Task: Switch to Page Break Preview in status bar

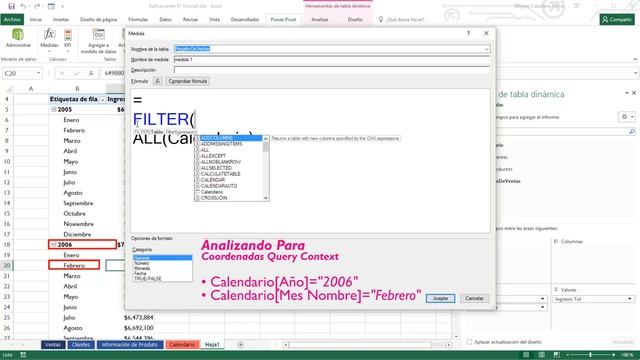Action: (x=556, y=355)
